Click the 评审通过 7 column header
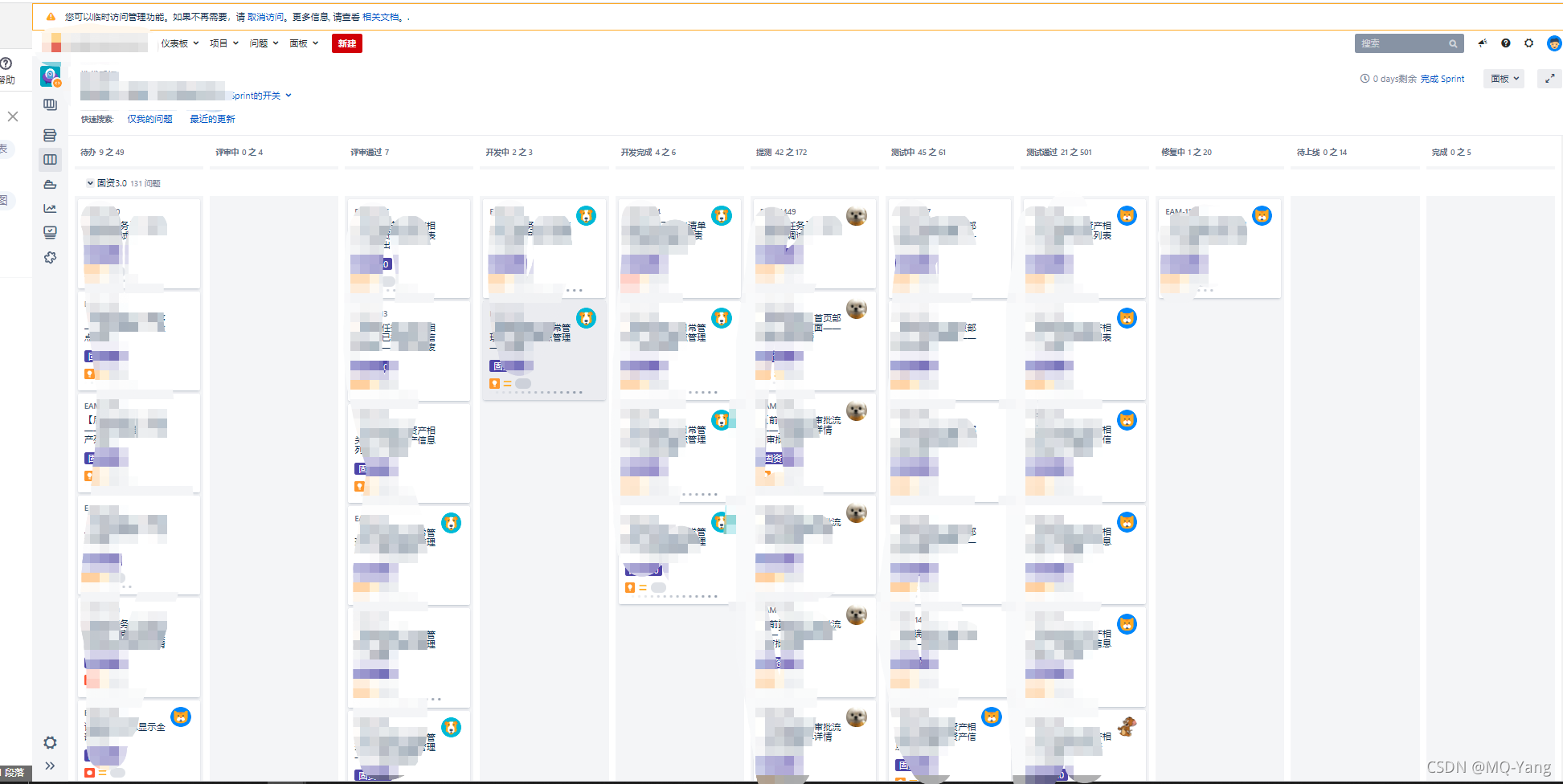The image size is (1563, 784). click(370, 152)
